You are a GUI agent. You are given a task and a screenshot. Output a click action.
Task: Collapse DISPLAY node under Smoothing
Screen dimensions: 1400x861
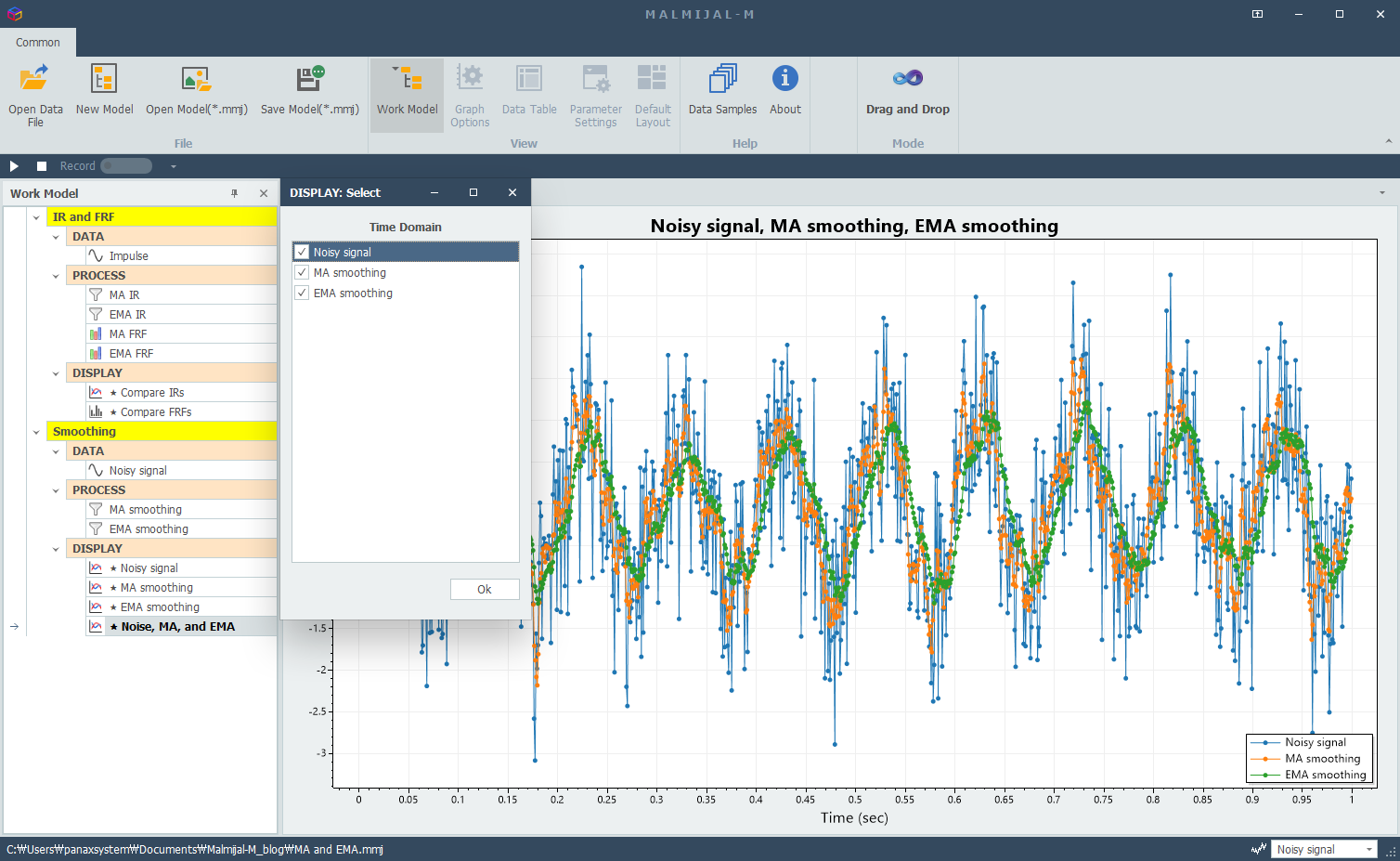coord(56,549)
